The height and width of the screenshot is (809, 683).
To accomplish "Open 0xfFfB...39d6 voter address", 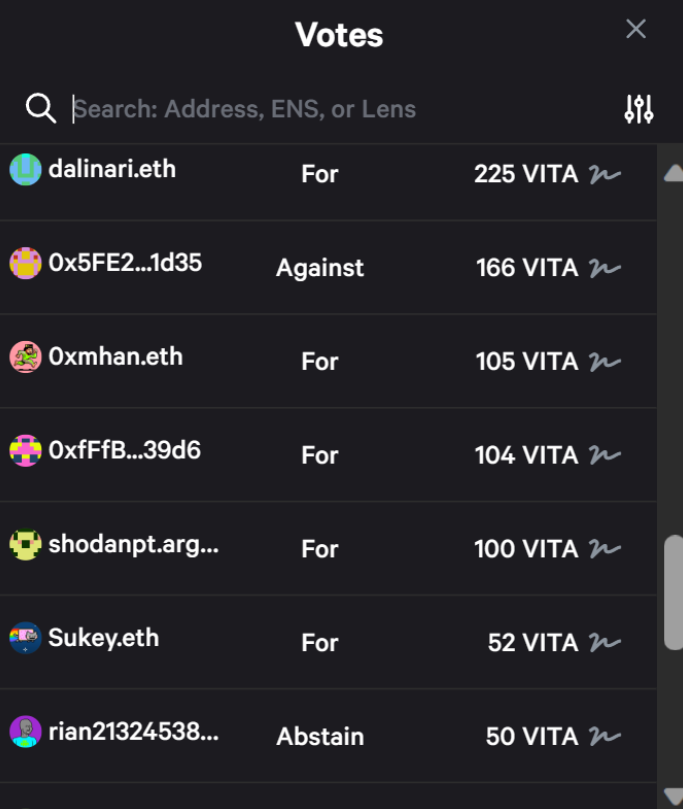I will (x=125, y=450).
